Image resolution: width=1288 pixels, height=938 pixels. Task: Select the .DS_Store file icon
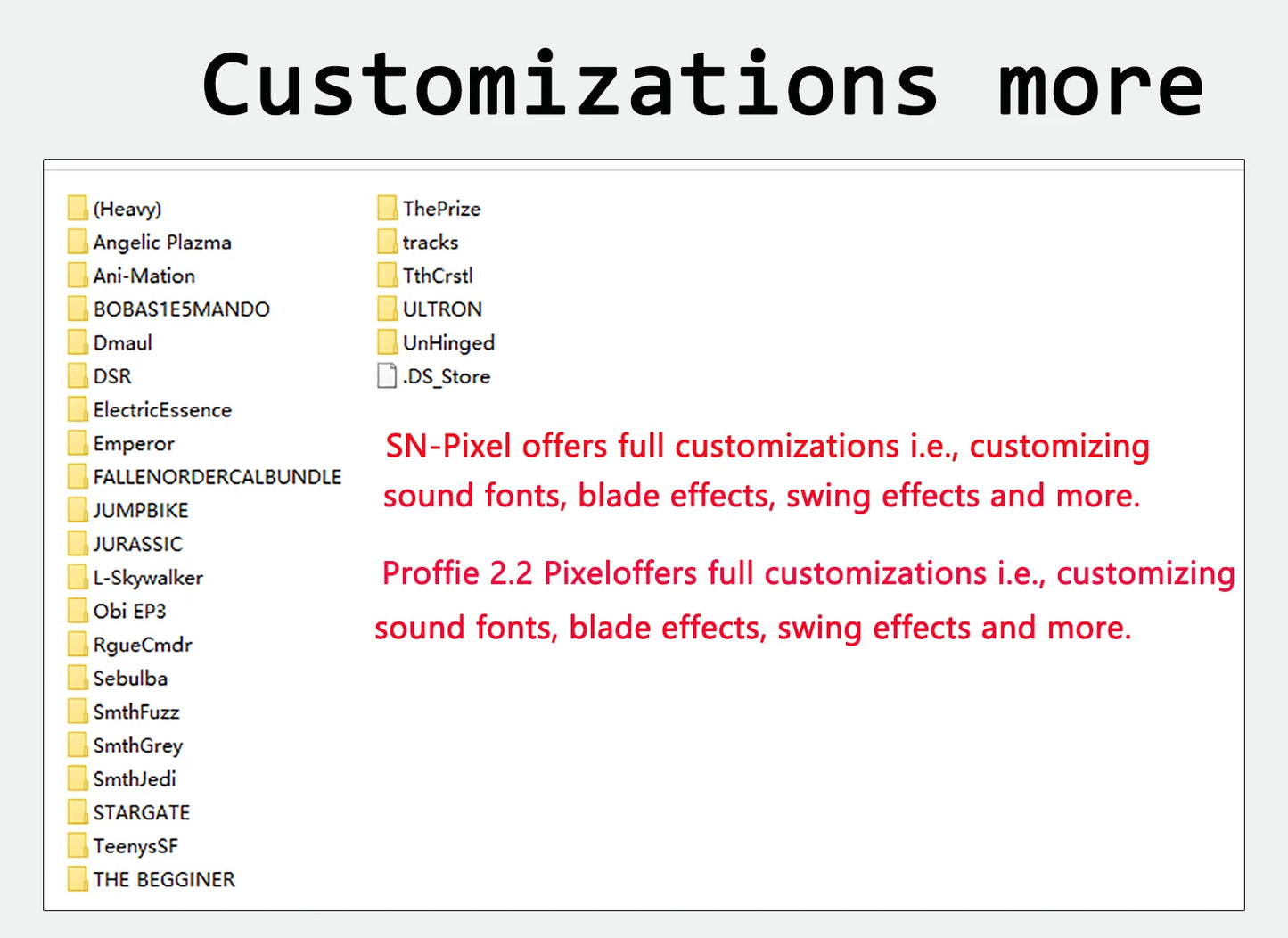click(387, 375)
